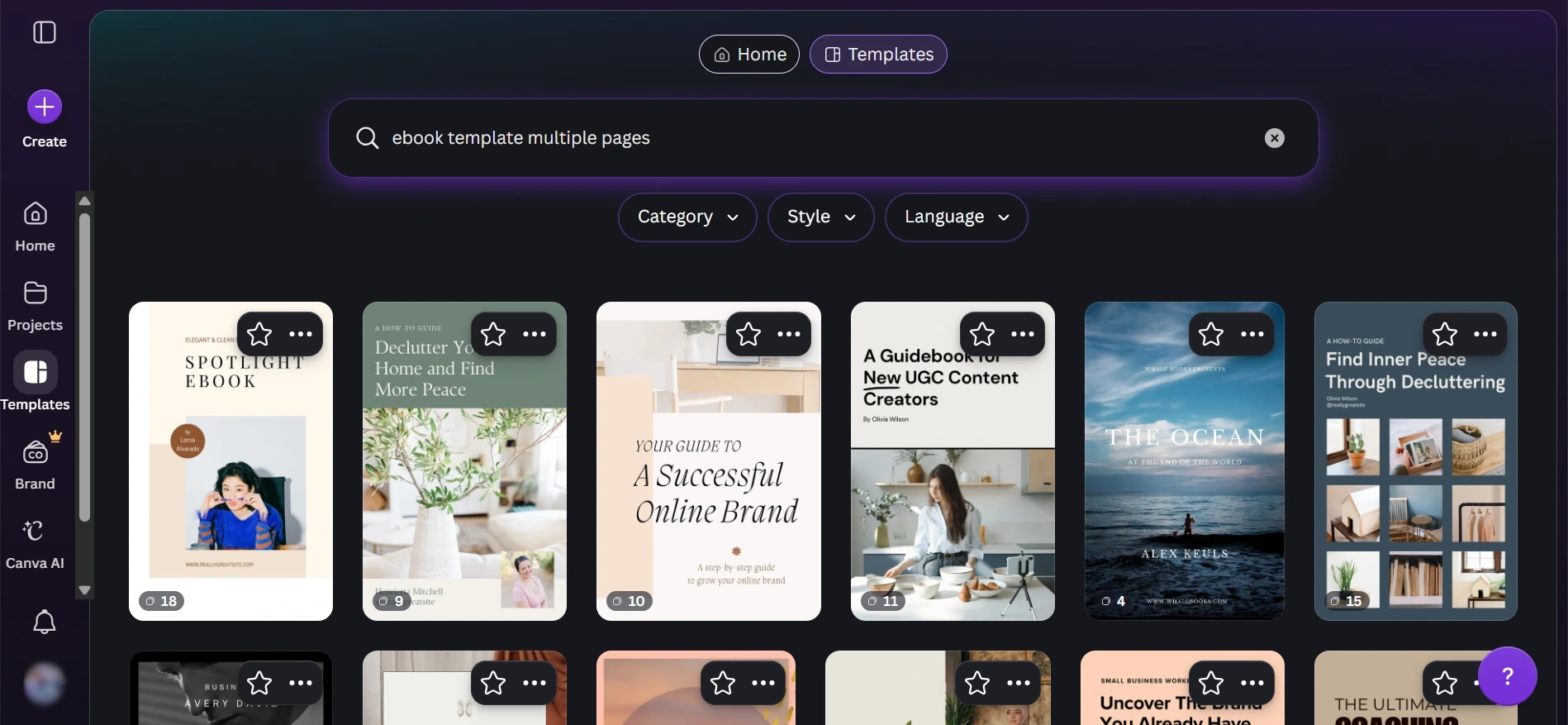Open Home in the left sidebar
1568x725 pixels.
[35, 227]
